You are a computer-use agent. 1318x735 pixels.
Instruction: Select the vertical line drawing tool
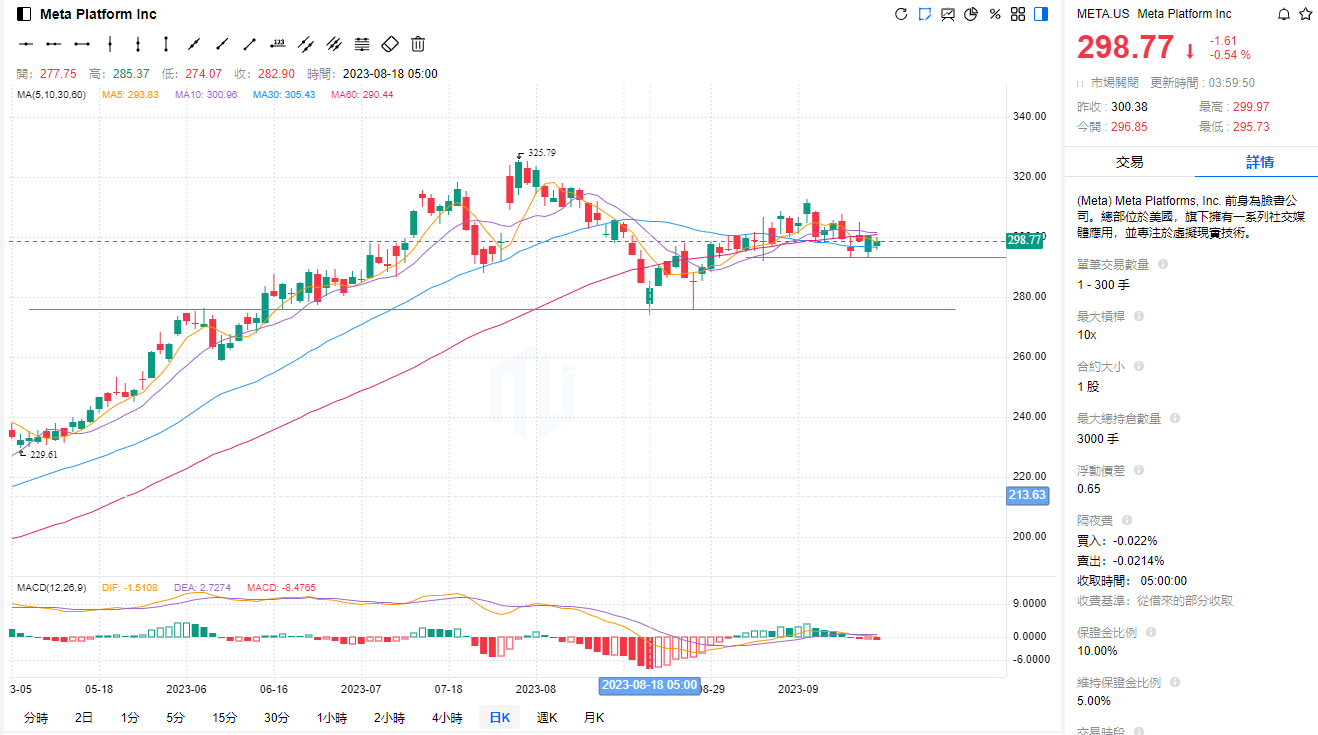110,44
